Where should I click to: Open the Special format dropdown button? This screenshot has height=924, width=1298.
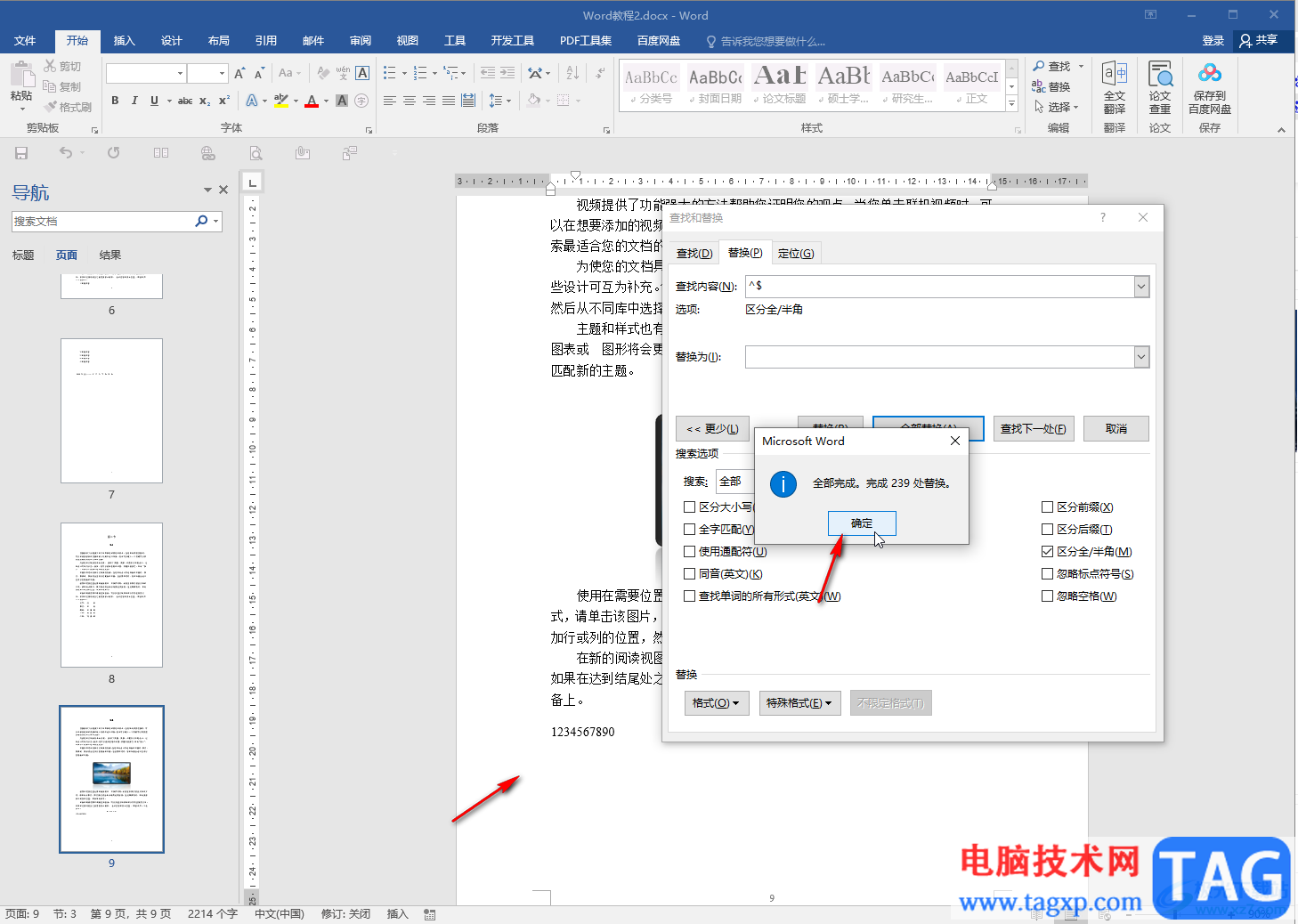[799, 703]
